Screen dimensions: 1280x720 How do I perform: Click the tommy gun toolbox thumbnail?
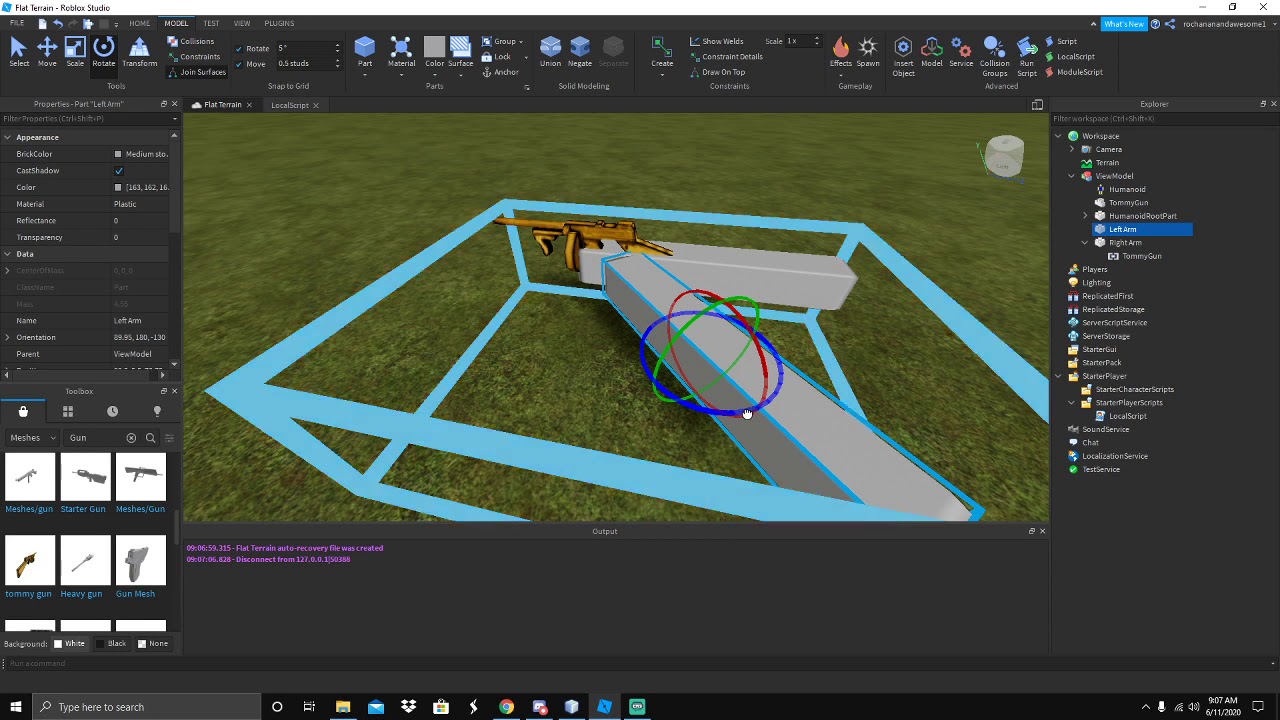29,560
